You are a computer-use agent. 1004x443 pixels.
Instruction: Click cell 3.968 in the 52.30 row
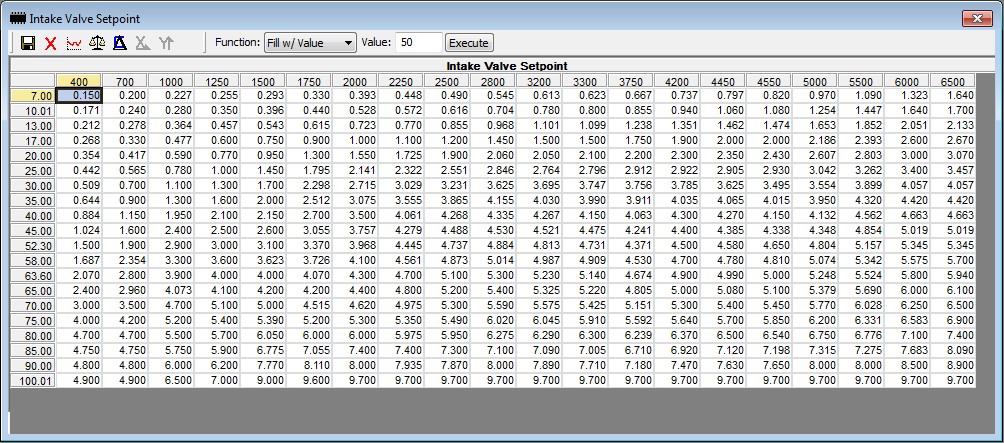click(x=355, y=246)
